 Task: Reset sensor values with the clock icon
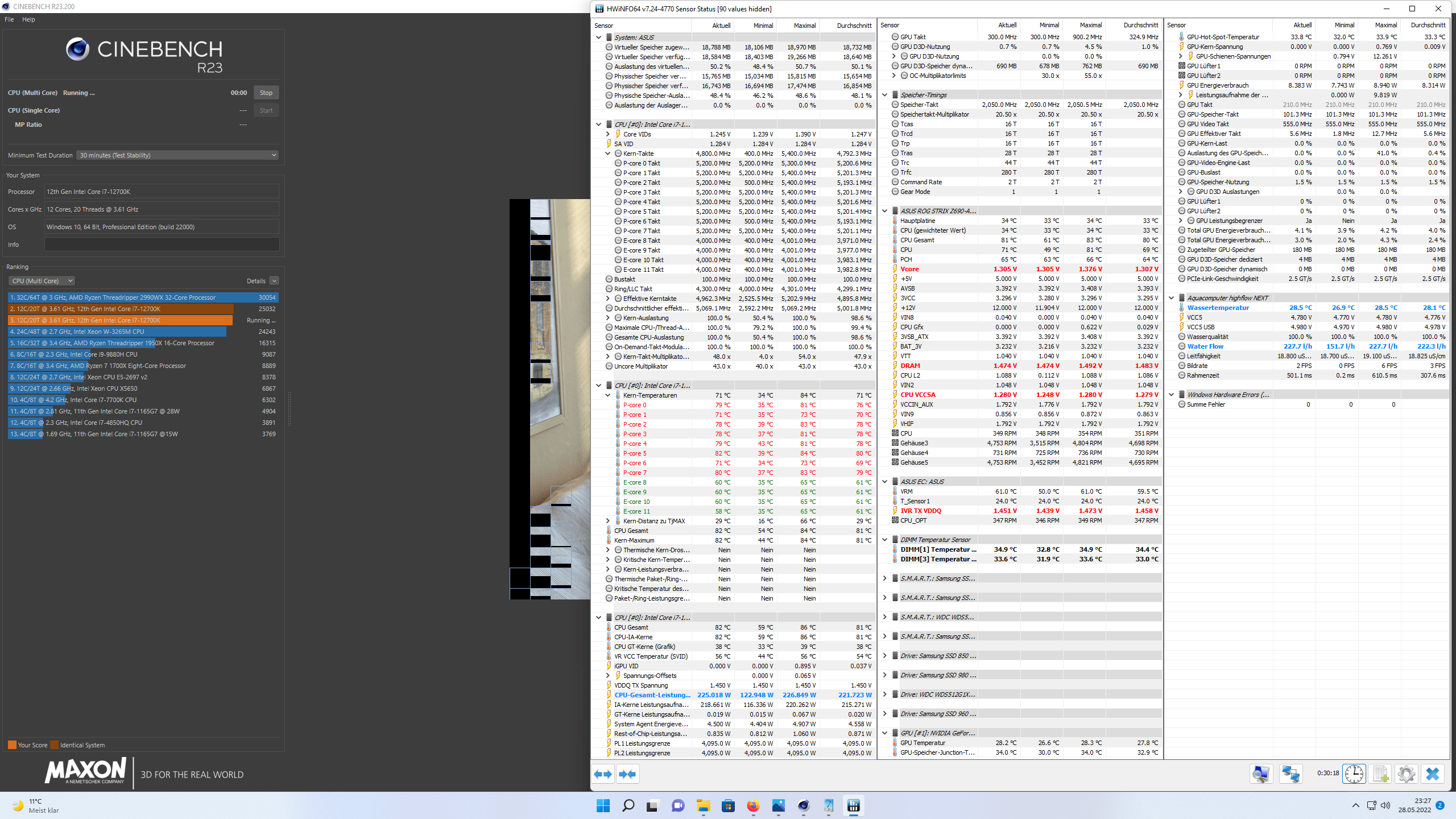point(1354,774)
